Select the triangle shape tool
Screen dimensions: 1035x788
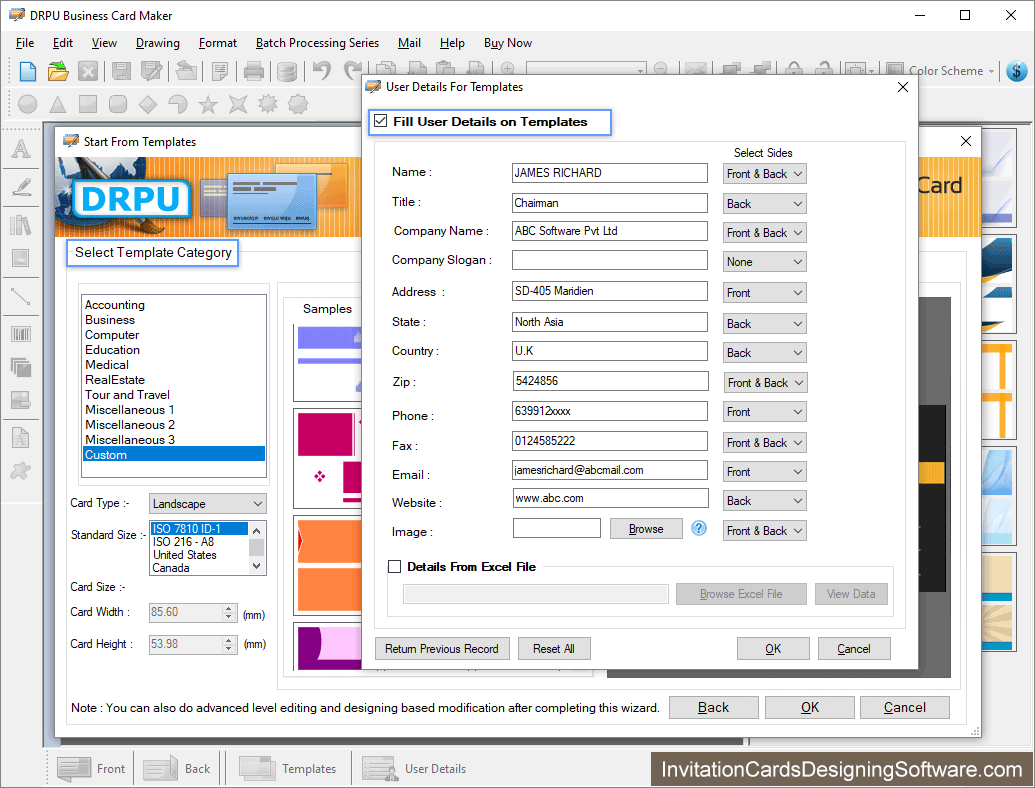click(58, 104)
